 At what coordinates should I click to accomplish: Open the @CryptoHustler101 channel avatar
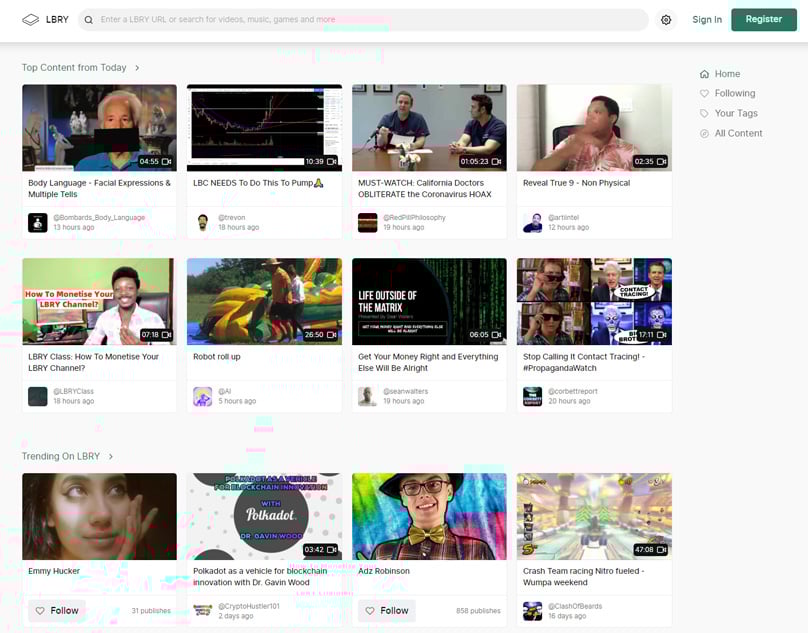click(x=203, y=611)
